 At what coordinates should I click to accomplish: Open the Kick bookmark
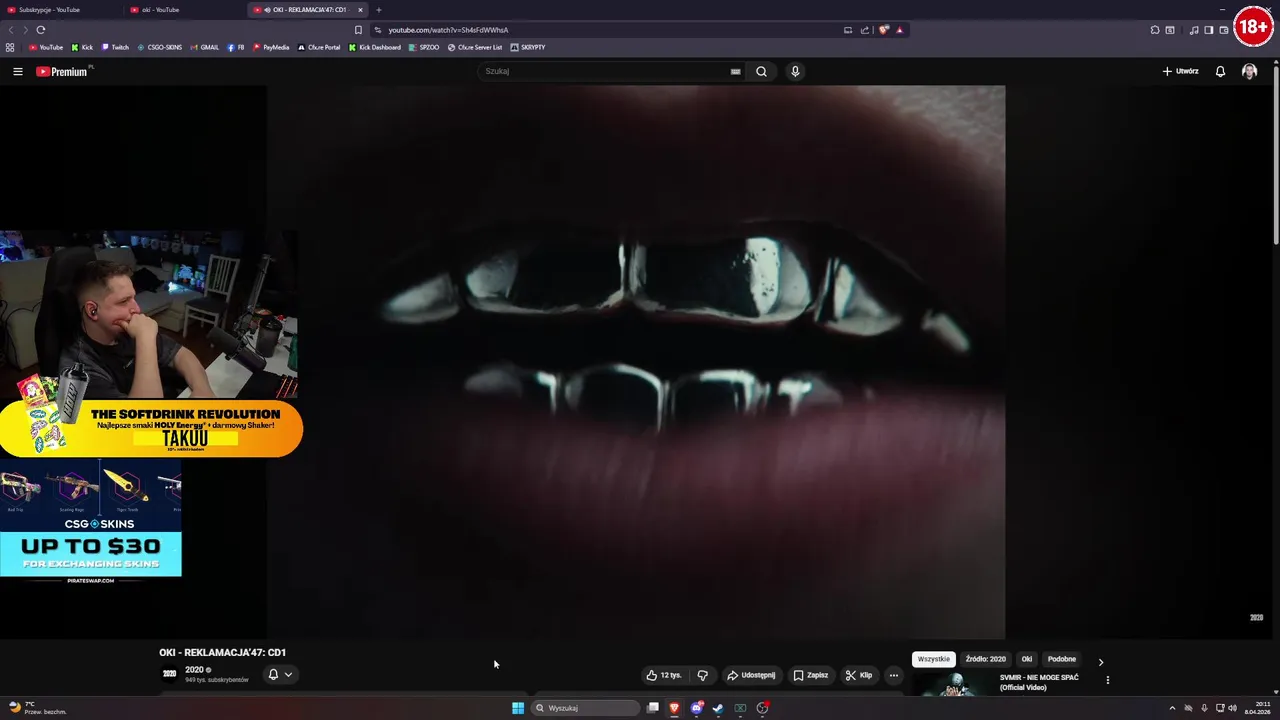tap(82, 47)
